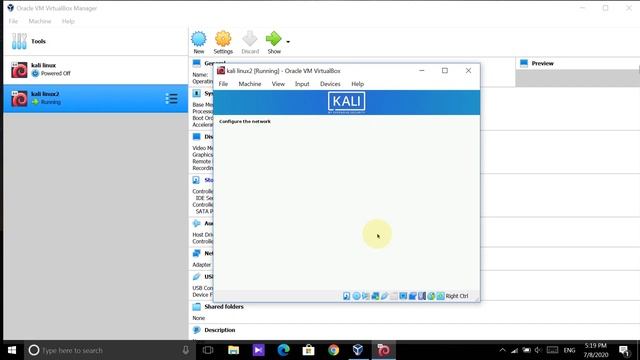Open Devices menu in kali linux2 window
The image size is (640, 360).
(x=330, y=84)
